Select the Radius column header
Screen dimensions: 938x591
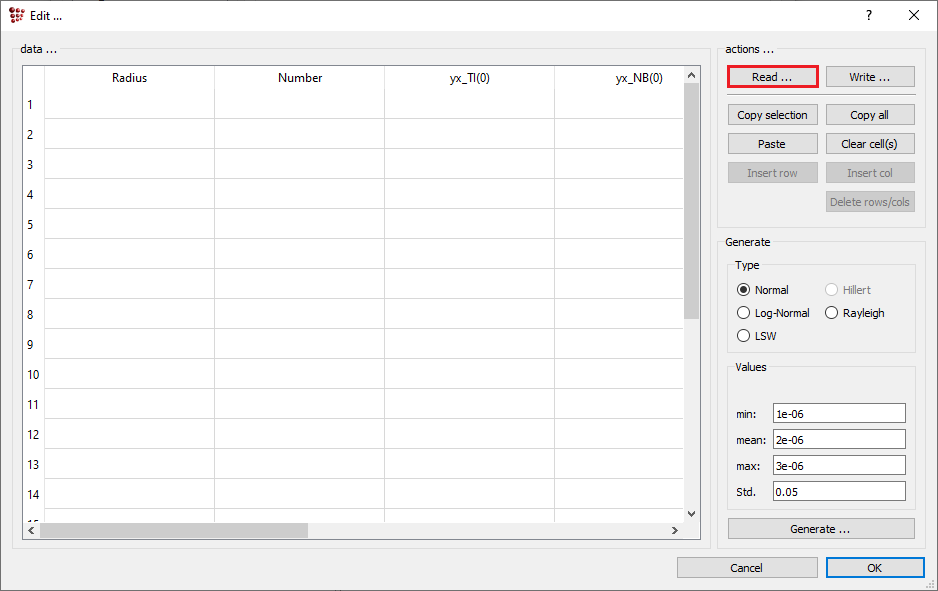coord(129,78)
